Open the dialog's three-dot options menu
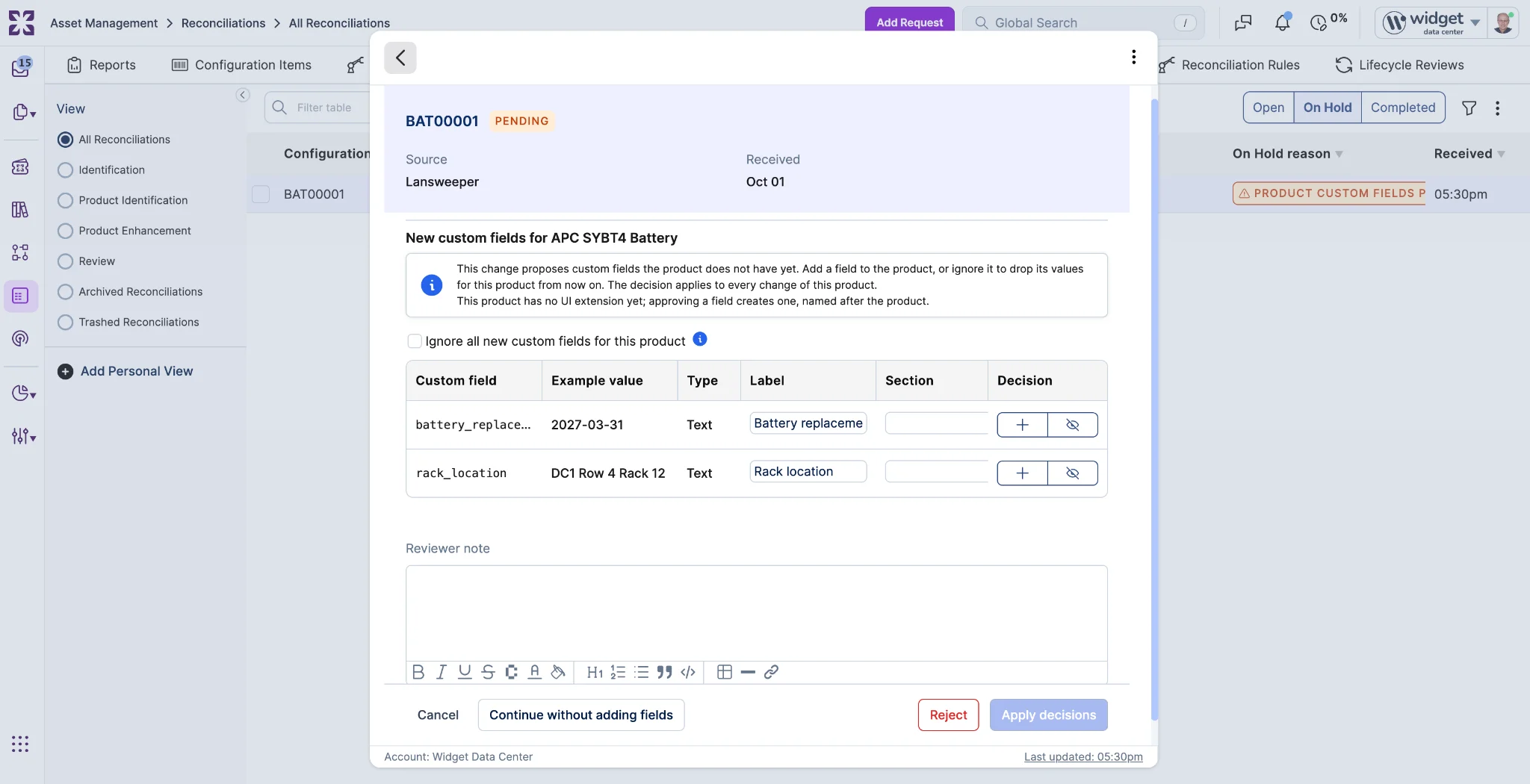This screenshot has width=1530, height=784. 1133,57
